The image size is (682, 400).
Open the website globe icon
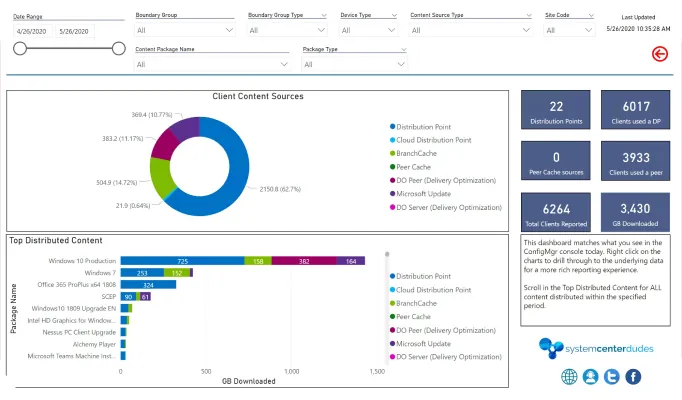tap(569, 377)
